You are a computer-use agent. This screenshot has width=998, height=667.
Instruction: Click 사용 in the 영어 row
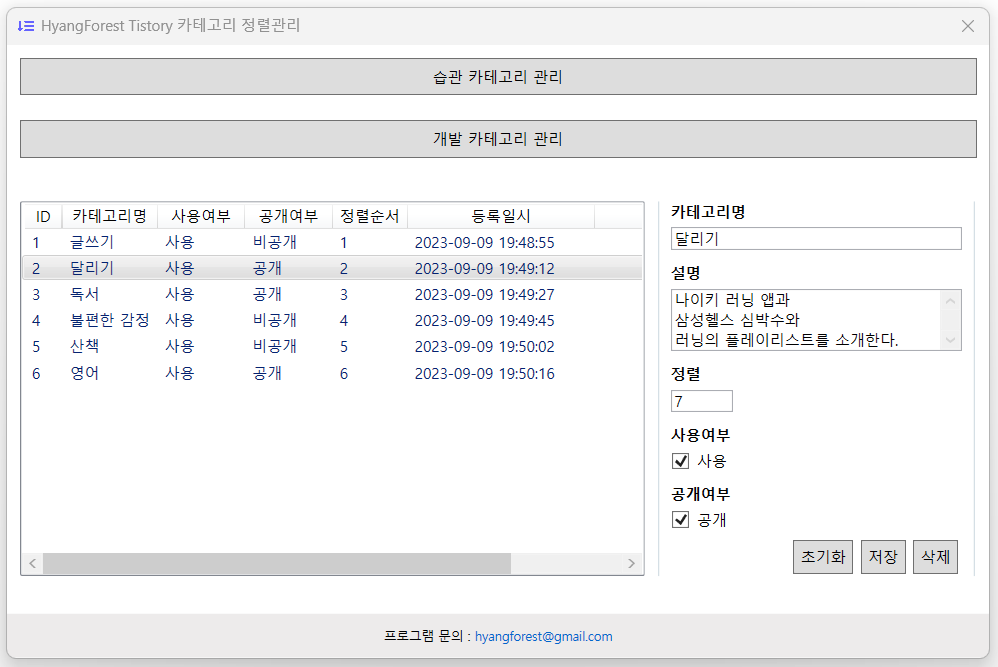click(x=179, y=373)
